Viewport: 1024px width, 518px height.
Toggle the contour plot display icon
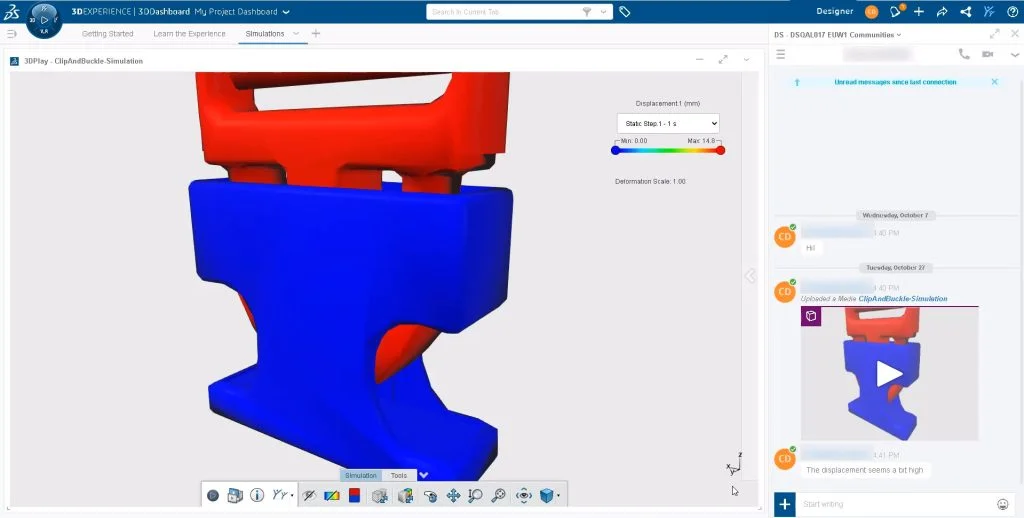332,495
